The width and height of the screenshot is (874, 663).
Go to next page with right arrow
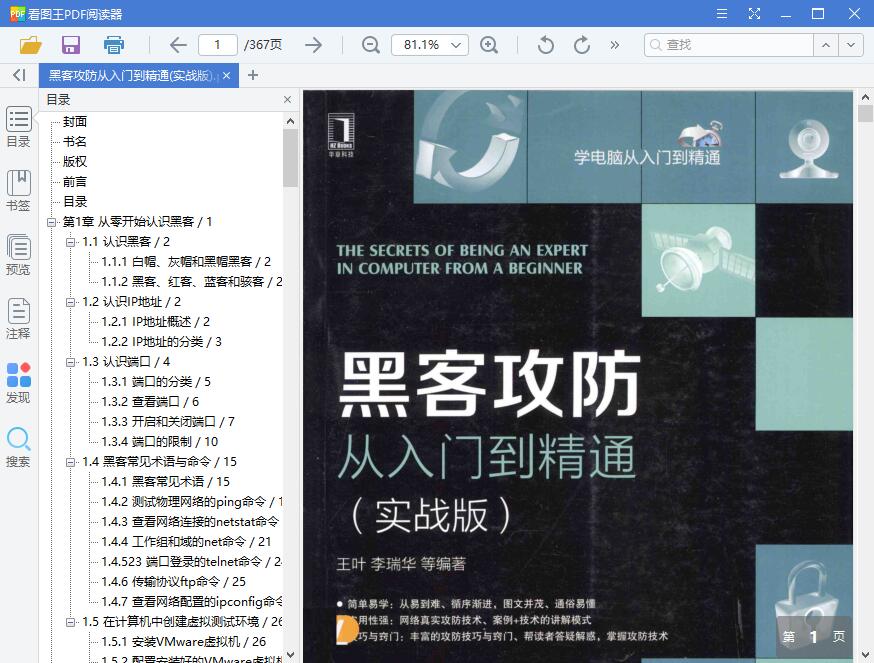point(312,45)
